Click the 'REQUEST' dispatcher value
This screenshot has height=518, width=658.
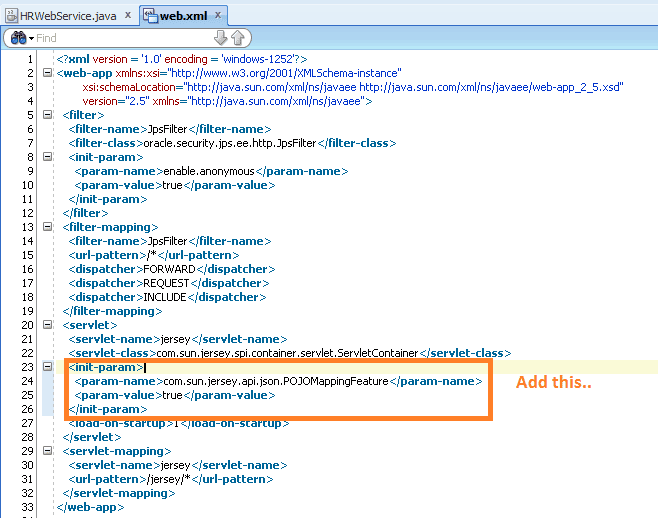point(166,283)
